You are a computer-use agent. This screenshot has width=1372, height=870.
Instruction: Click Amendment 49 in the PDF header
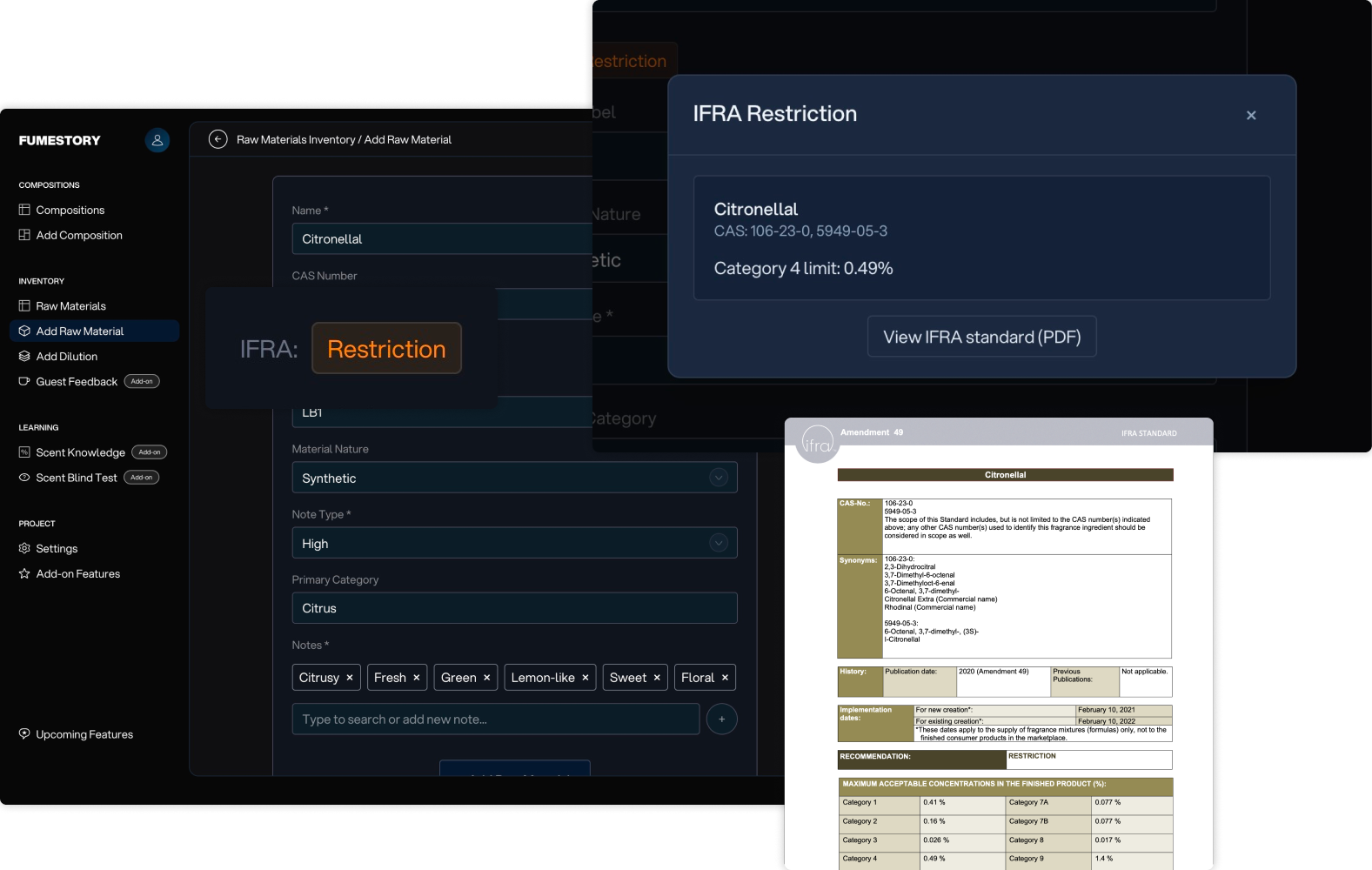[872, 432]
